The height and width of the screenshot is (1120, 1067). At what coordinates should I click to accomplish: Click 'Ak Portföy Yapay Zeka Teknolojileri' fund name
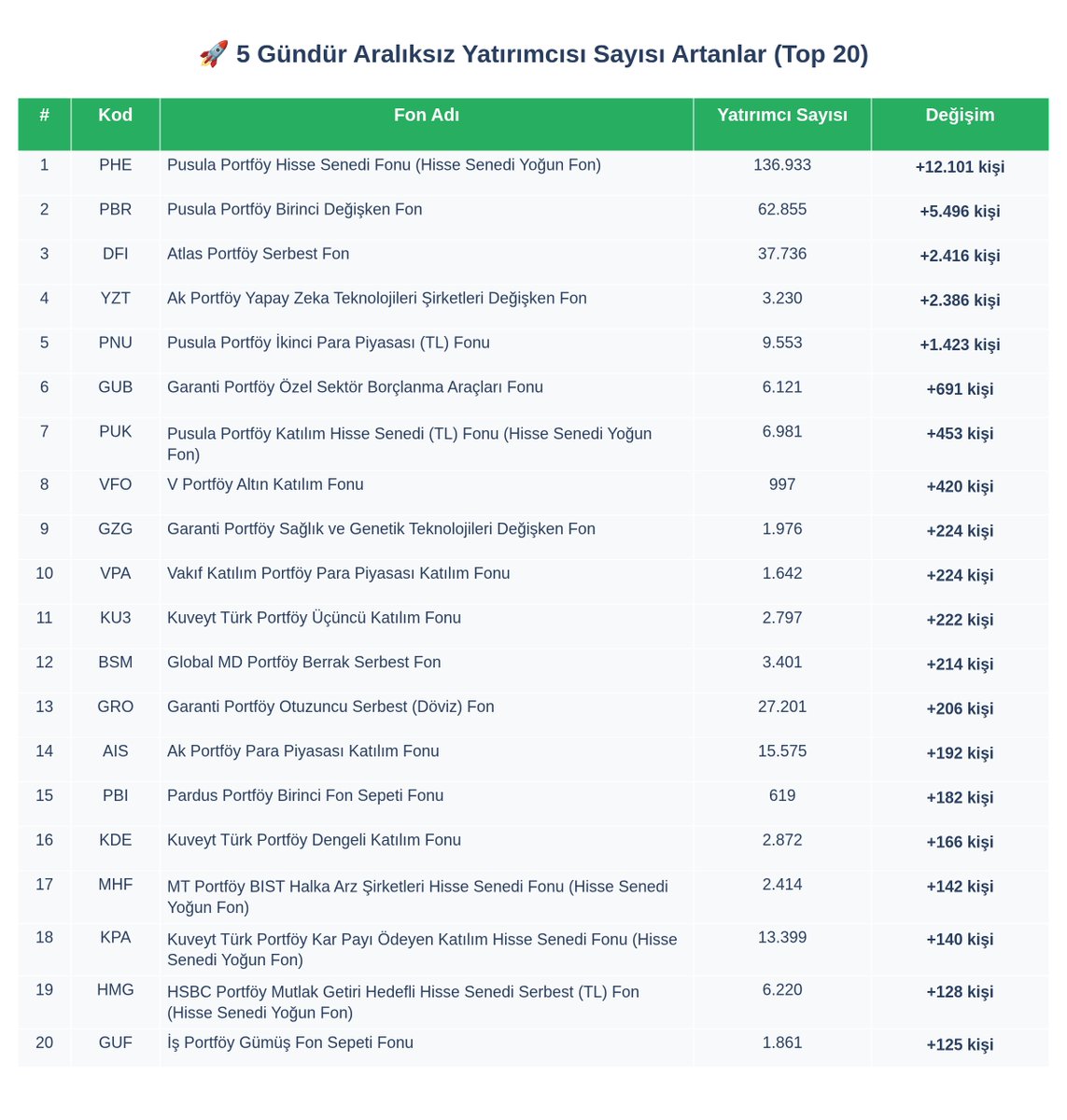click(x=377, y=299)
